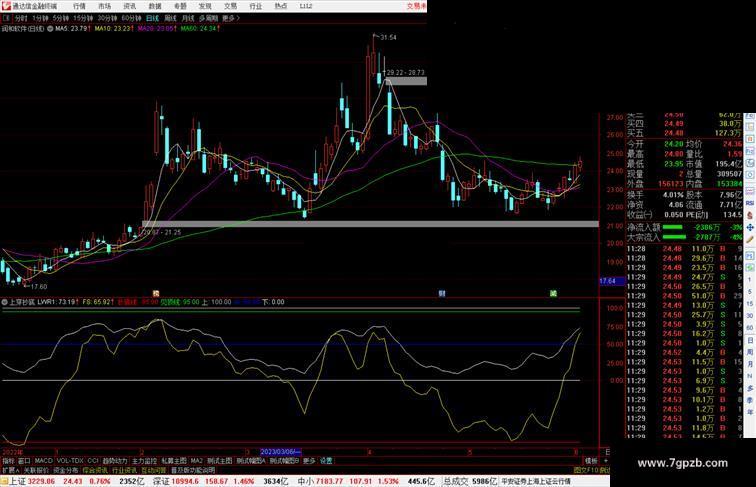
Task: Click the orange event marker under chart
Action: 156,293
